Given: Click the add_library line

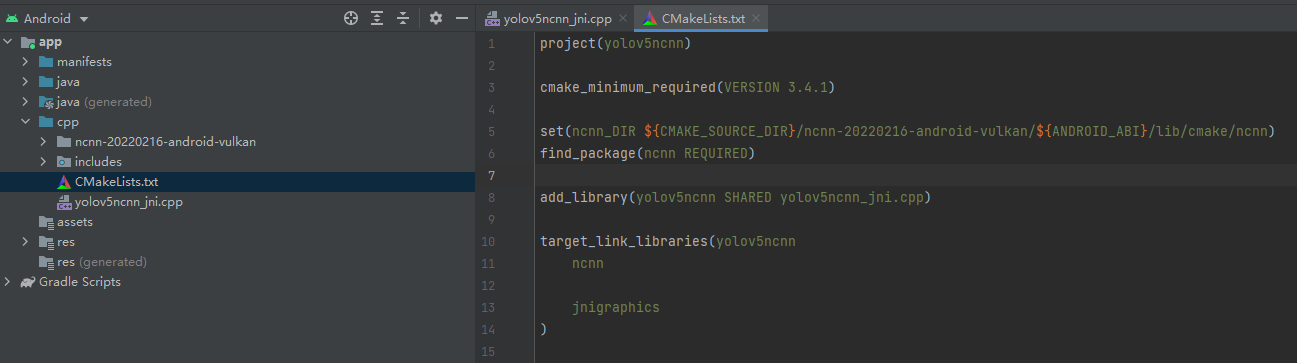Looking at the screenshot, I should tap(735, 198).
